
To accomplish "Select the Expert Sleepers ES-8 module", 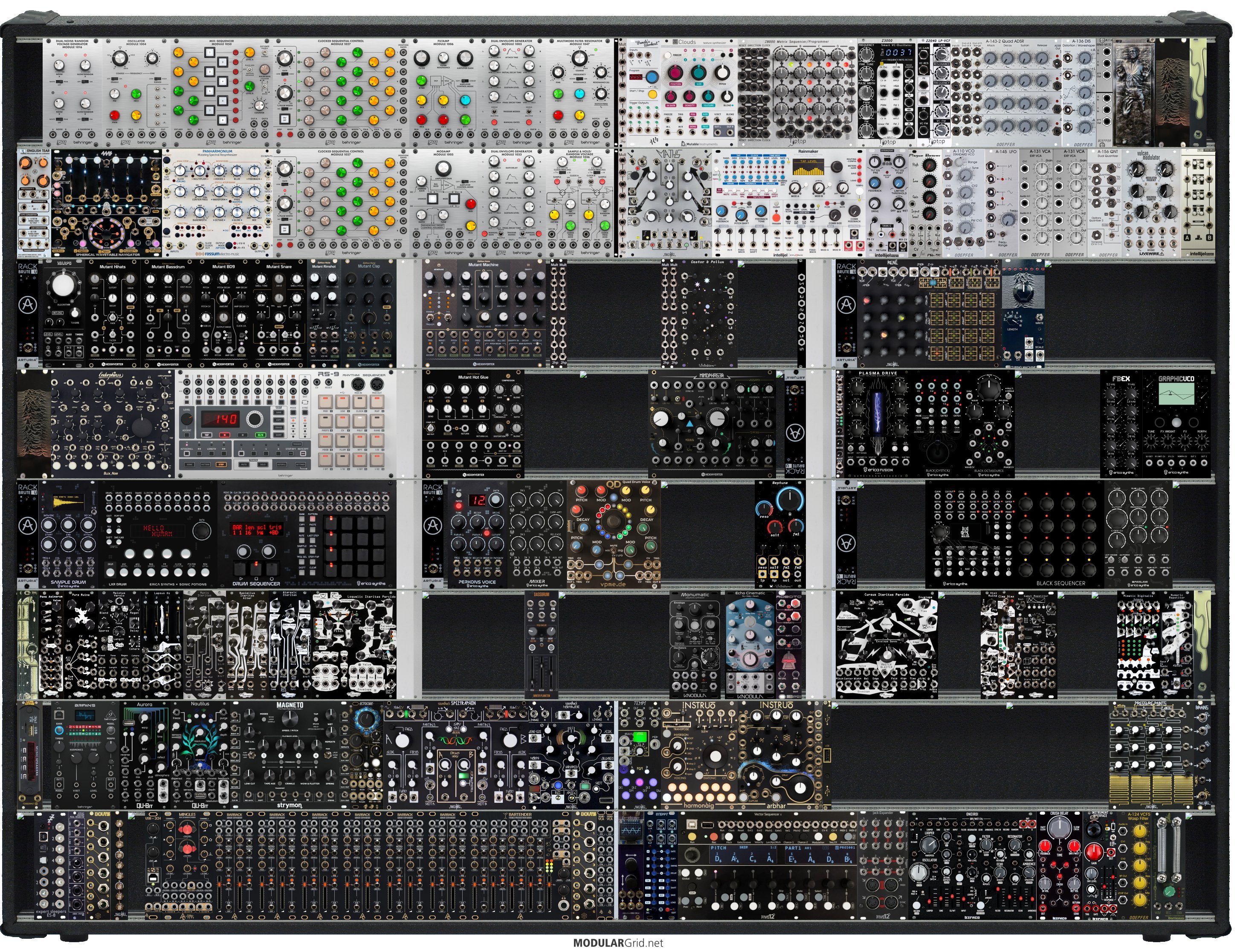I will point(50,865).
